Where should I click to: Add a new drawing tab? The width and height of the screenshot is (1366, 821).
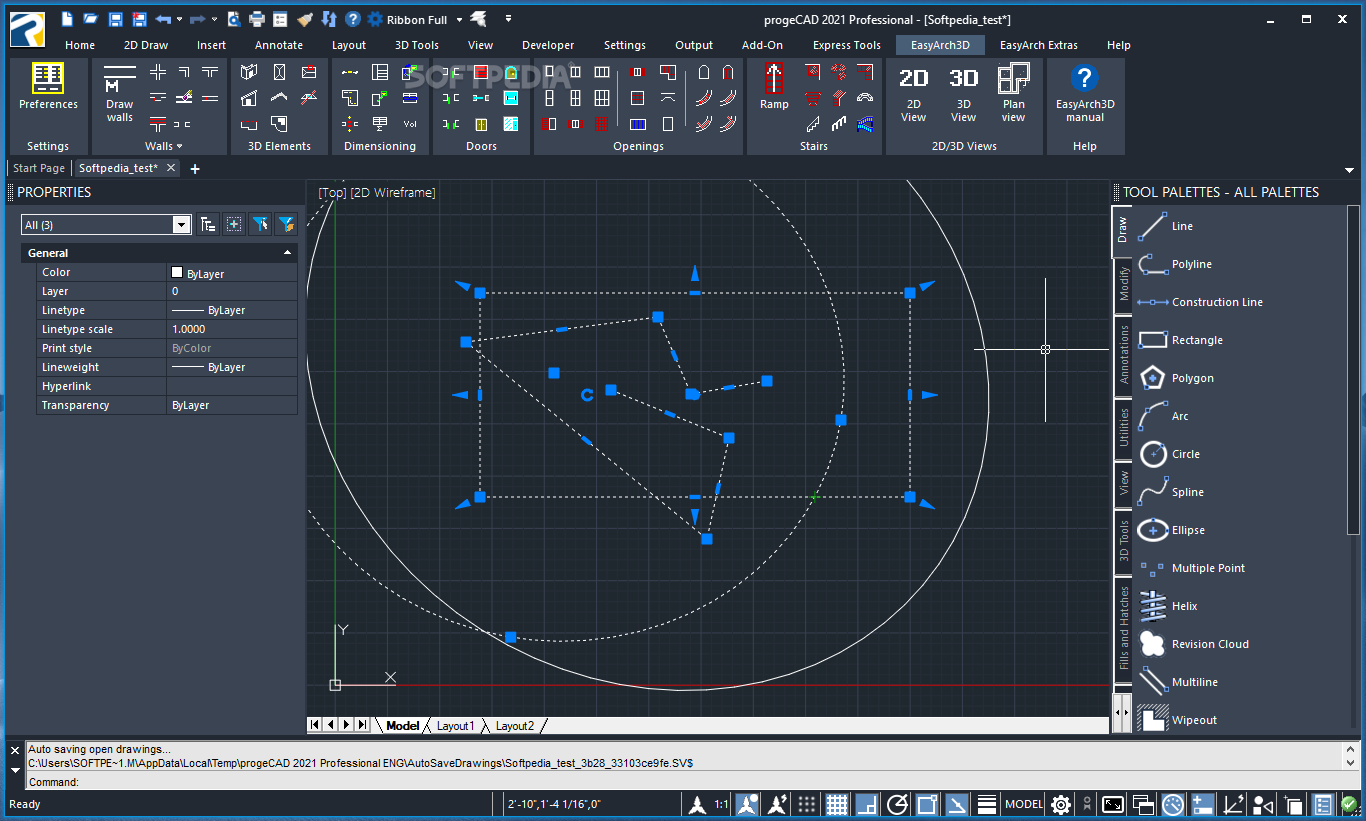click(x=195, y=169)
